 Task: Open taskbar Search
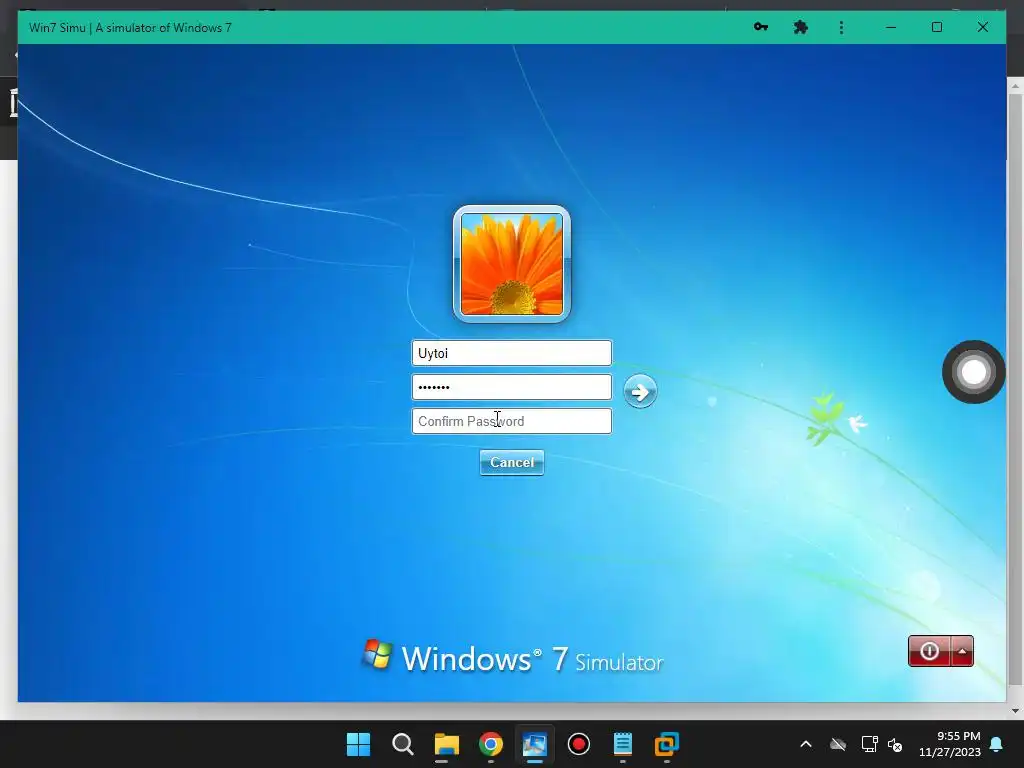coord(403,744)
